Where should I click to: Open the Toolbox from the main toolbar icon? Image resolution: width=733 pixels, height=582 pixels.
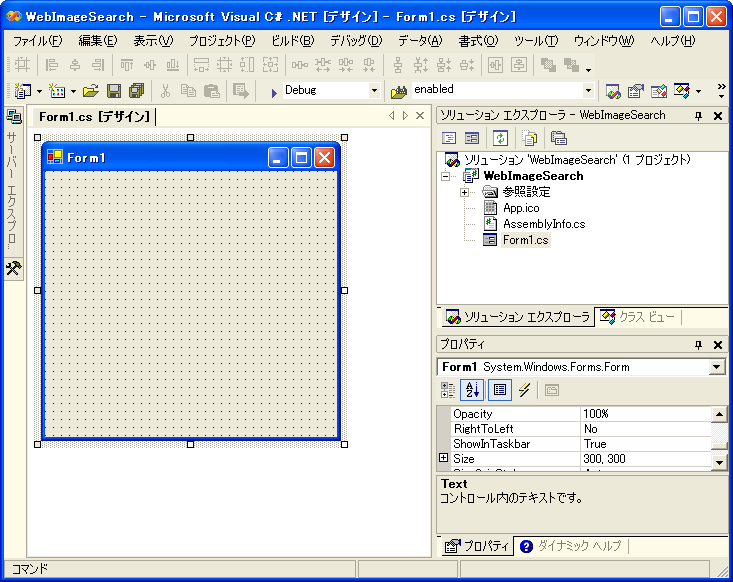click(x=659, y=91)
